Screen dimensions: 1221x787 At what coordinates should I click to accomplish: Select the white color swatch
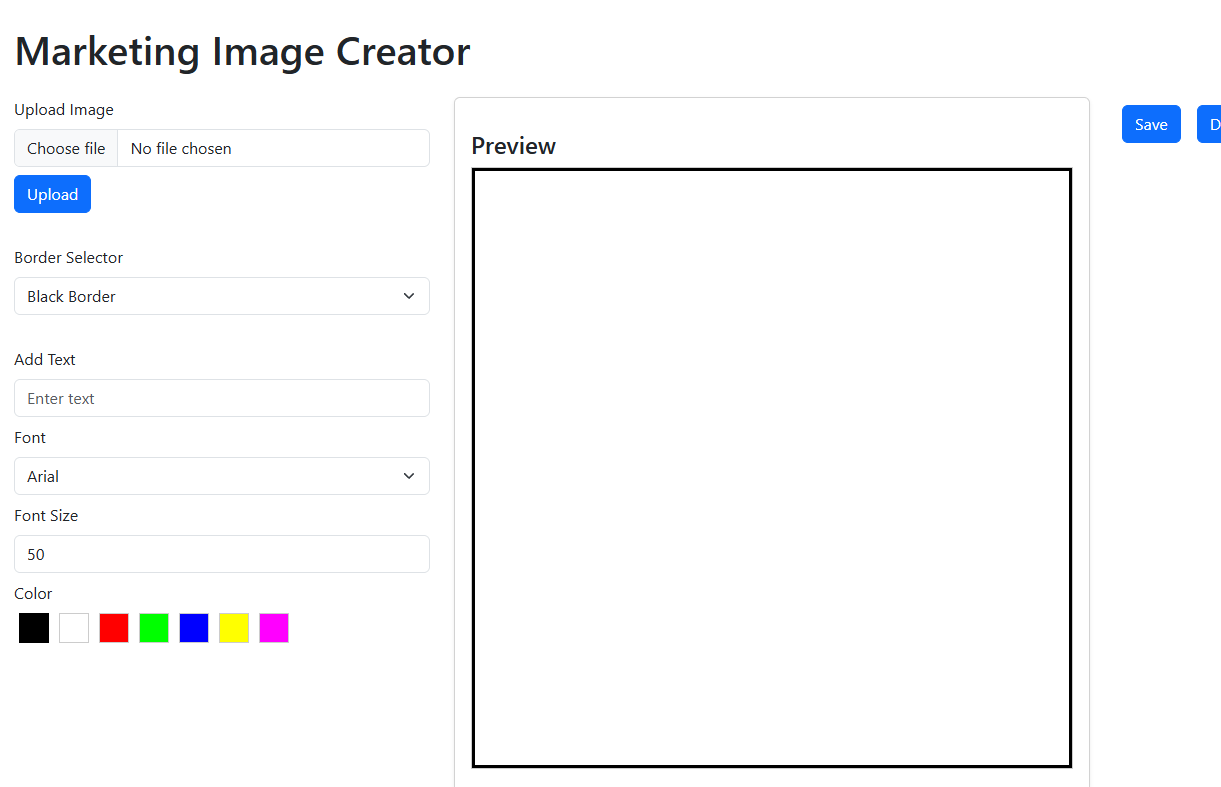point(73,628)
